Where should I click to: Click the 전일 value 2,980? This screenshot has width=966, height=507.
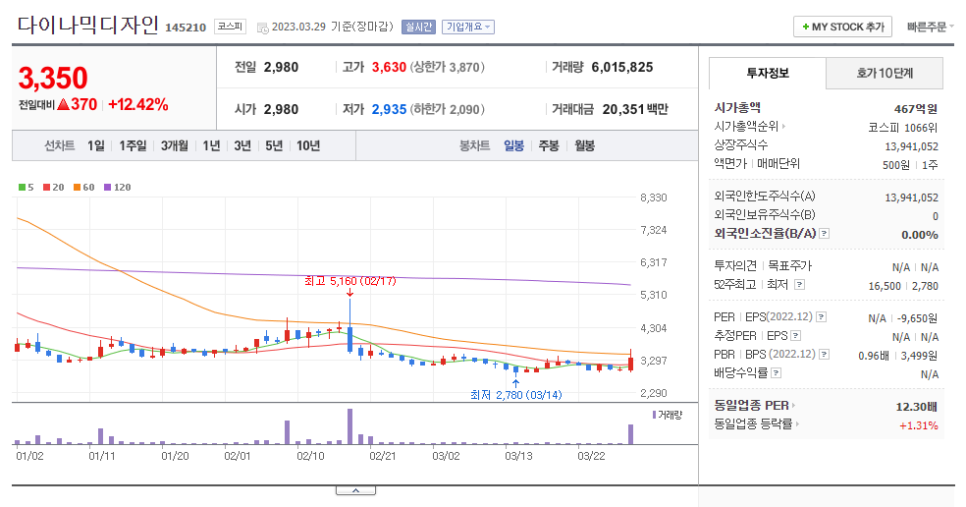tap(281, 67)
